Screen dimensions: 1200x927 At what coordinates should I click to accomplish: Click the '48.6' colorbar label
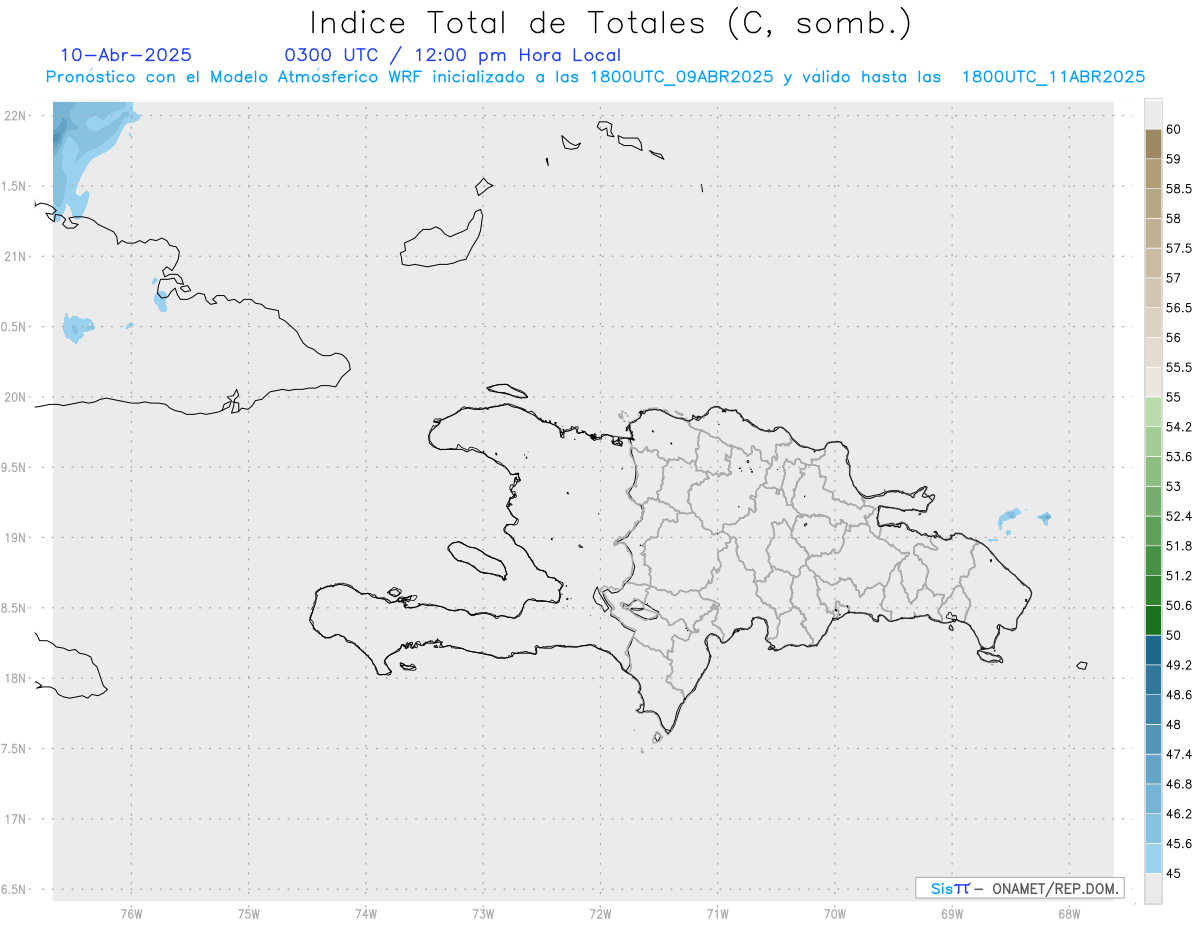[1178, 695]
